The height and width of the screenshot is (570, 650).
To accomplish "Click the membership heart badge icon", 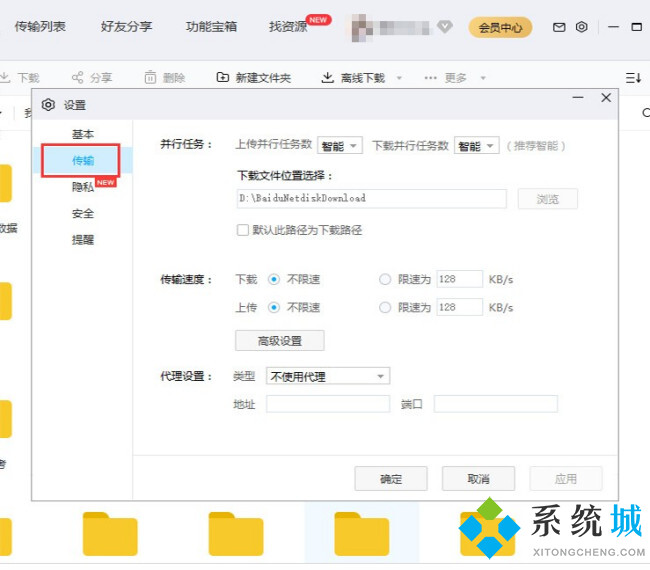I will (x=445, y=27).
